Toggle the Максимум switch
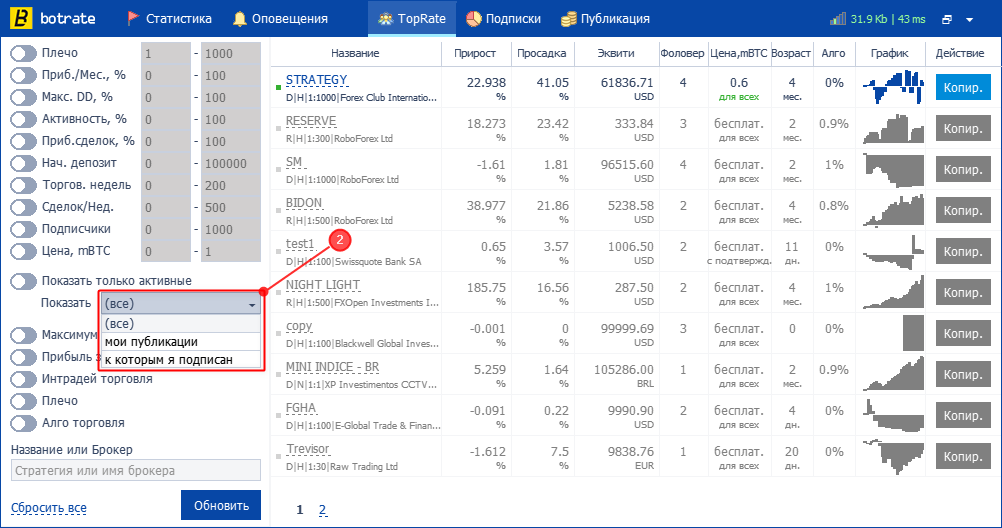The height and width of the screenshot is (528, 1002). (x=23, y=335)
